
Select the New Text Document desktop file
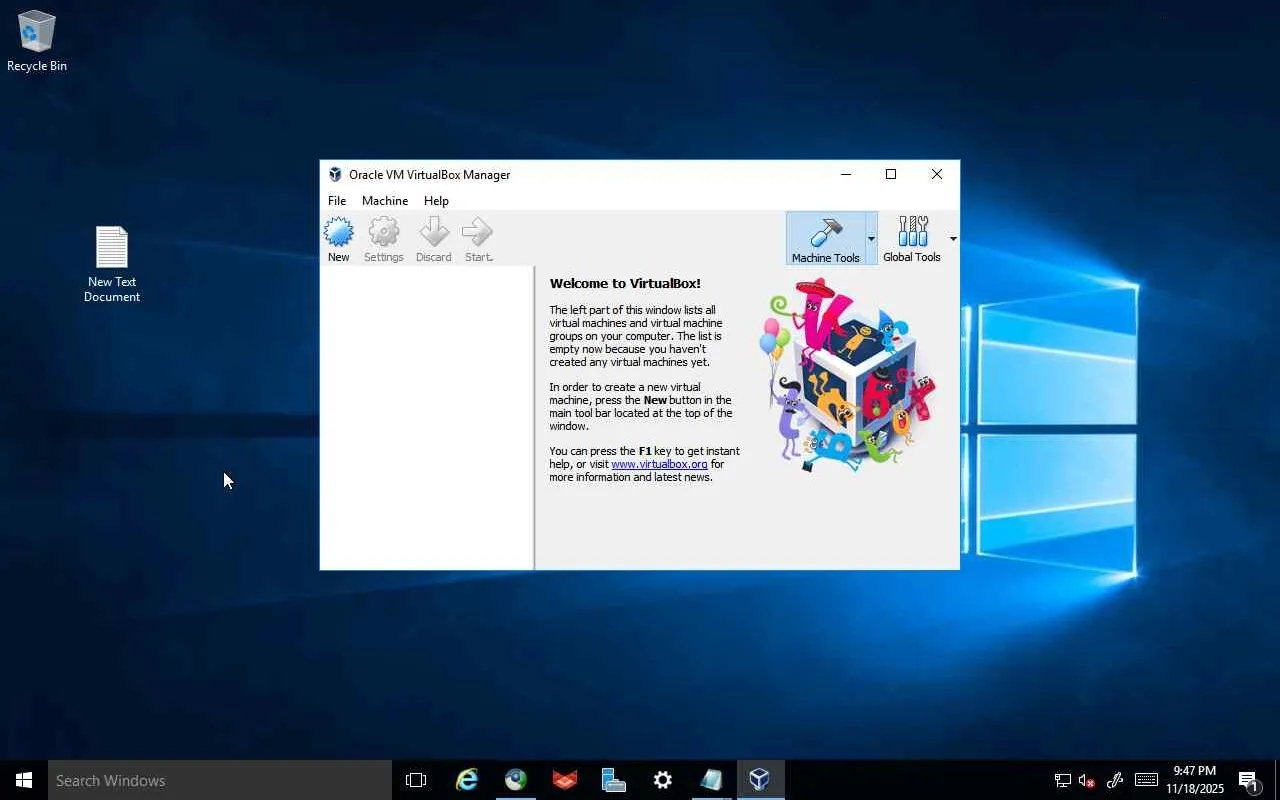[x=112, y=264]
